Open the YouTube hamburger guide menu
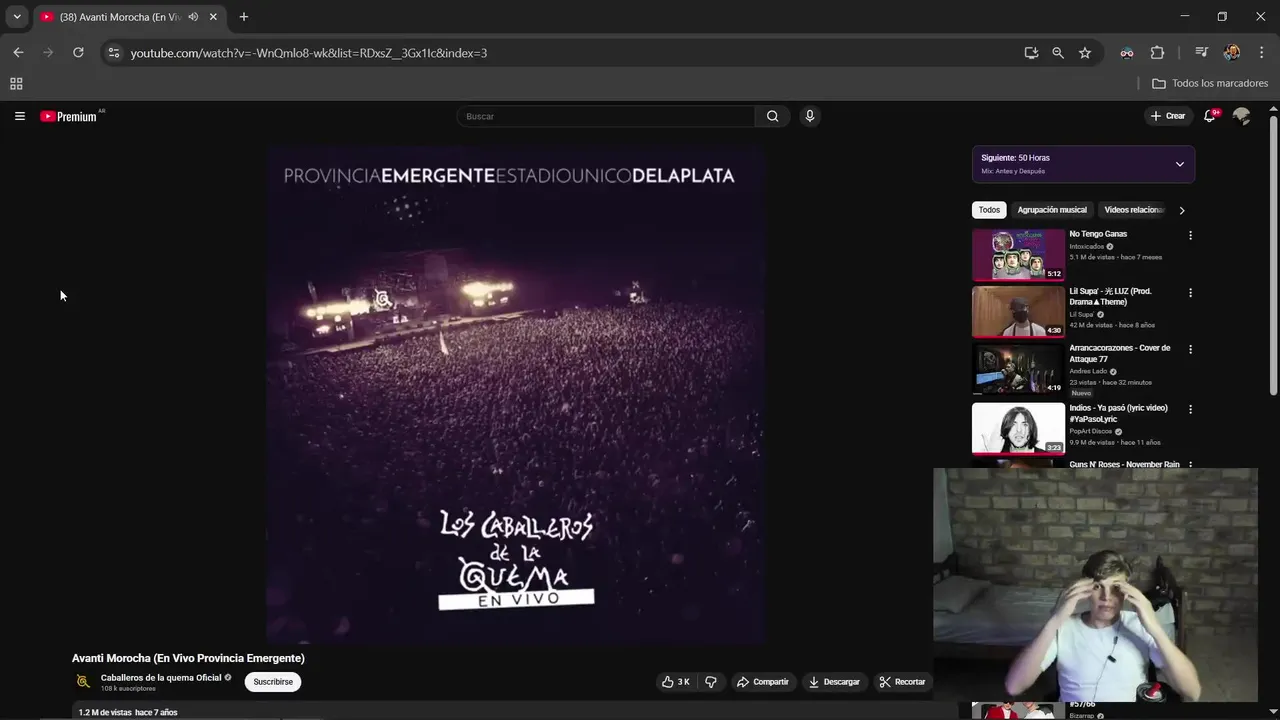The width and height of the screenshot is (1280, 720). 19,116
